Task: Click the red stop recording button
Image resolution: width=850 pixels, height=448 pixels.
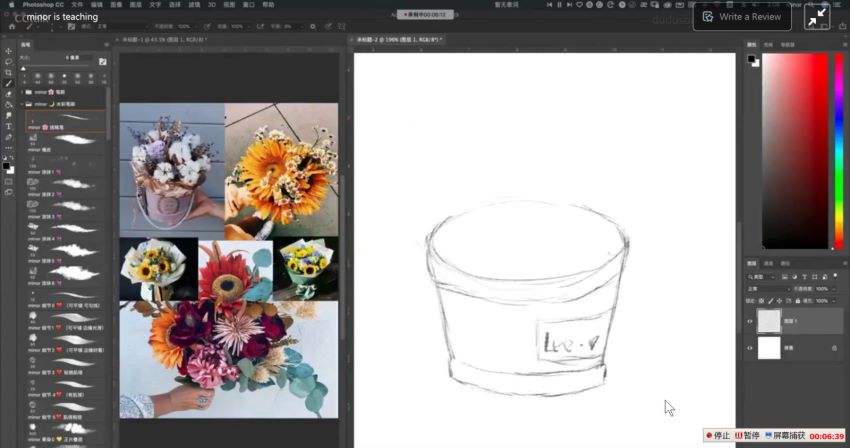Action: (x=718, y=436)
